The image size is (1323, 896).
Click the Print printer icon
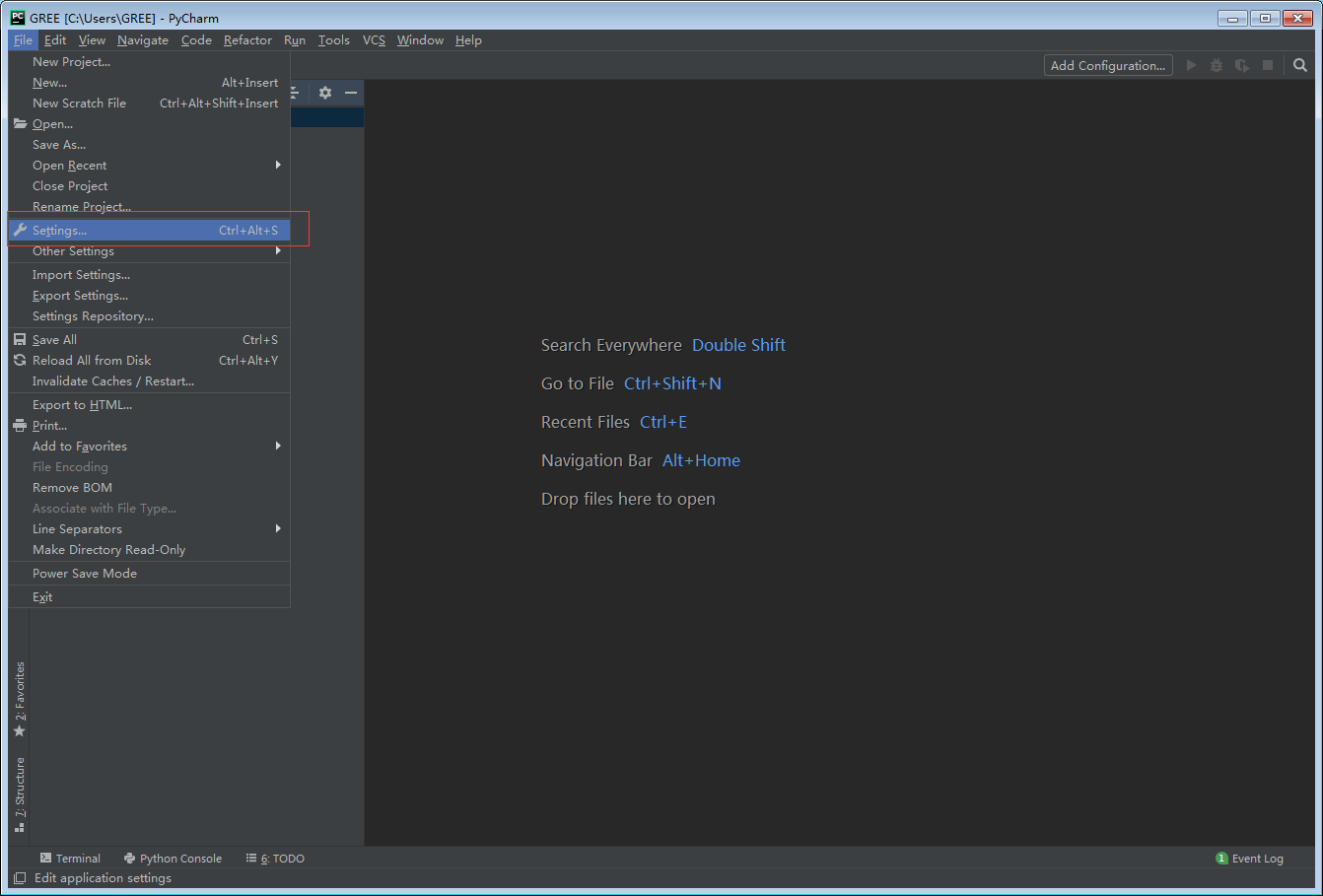pyautogui.click(x=20, y=426)
